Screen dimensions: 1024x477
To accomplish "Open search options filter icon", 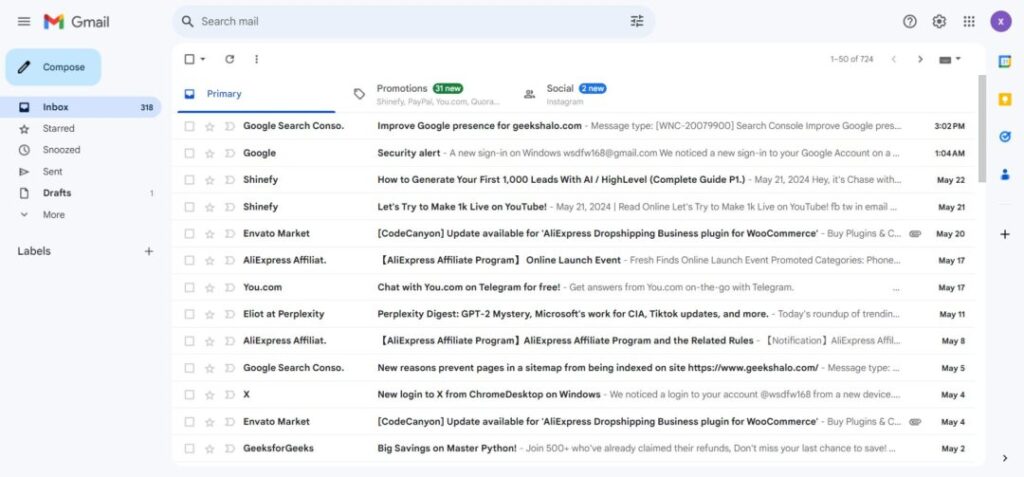I will [x=637, y=22].
